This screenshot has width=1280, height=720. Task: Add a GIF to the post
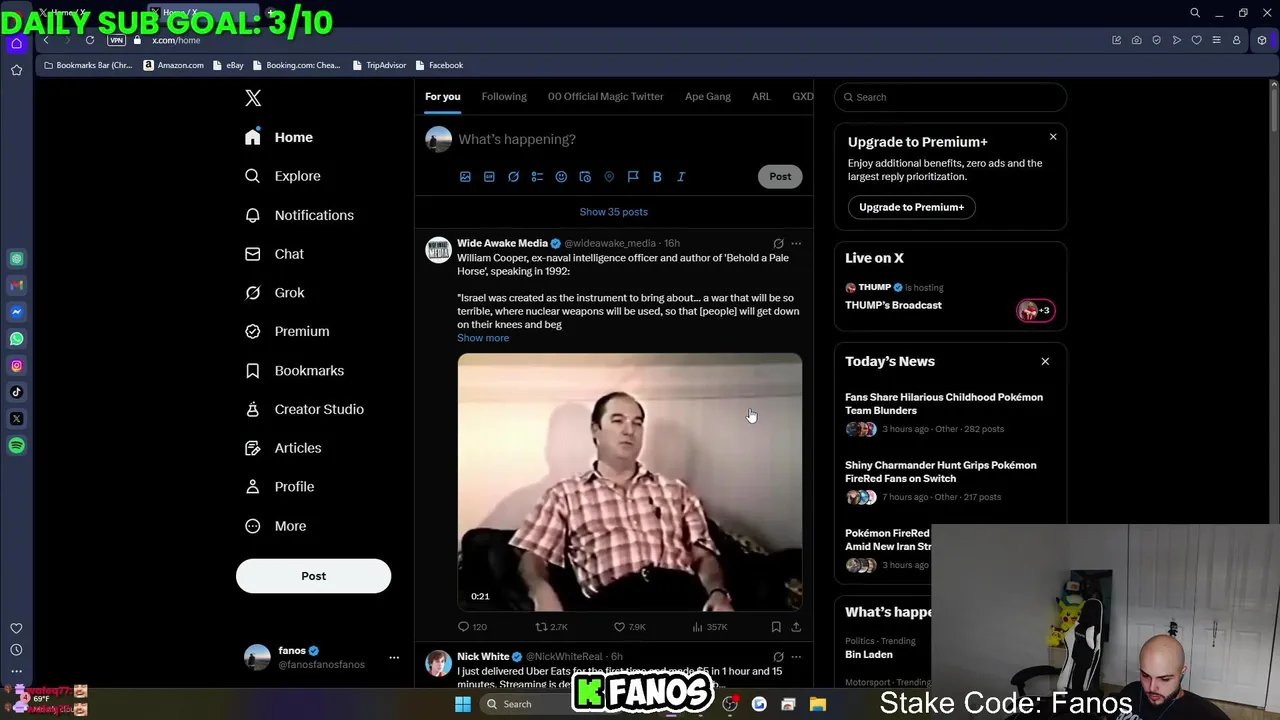tap(489, 177)
